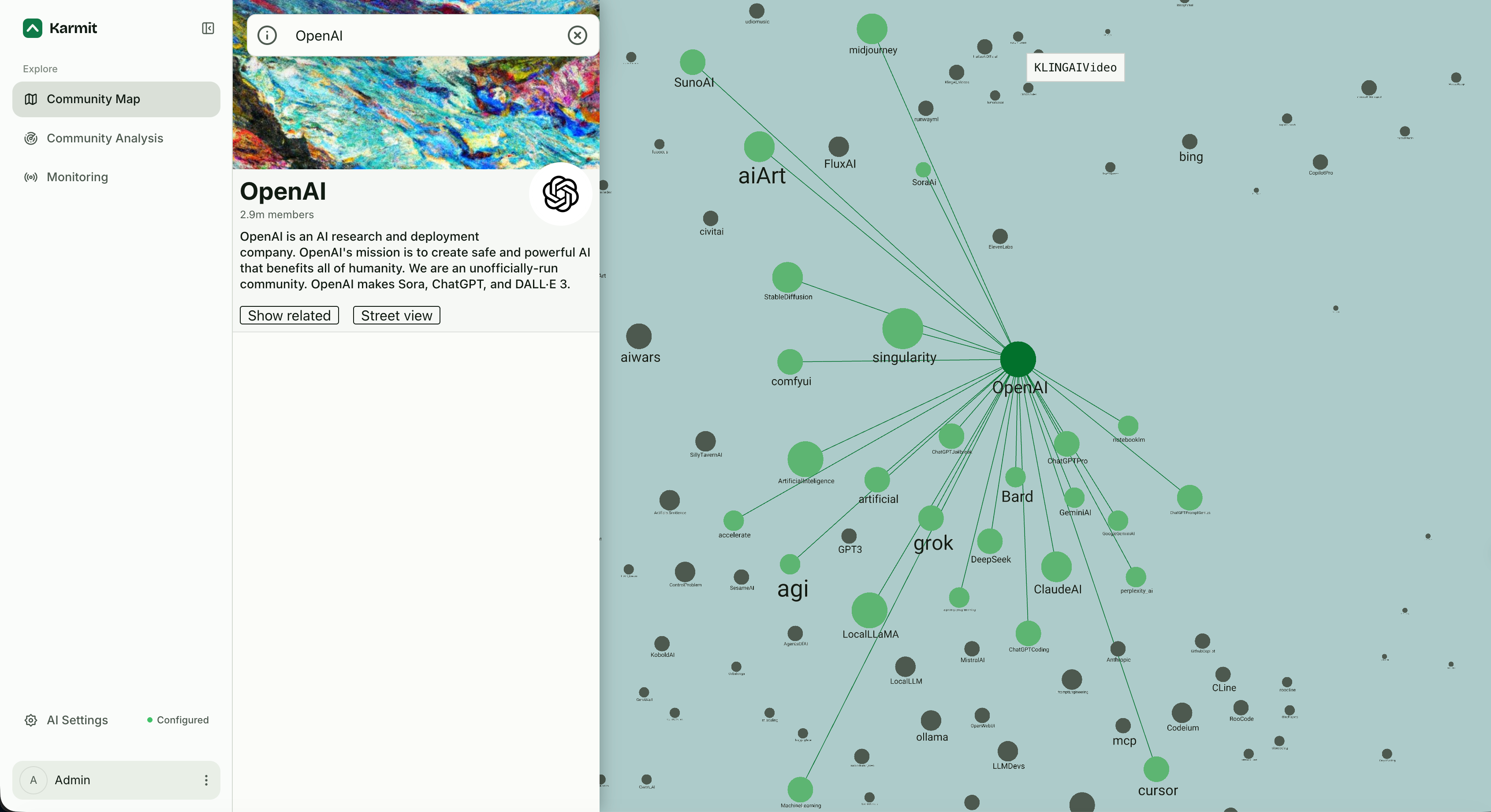1491x812 pixels.
Task: Select the bing node
Action: tap(1189, 142)
